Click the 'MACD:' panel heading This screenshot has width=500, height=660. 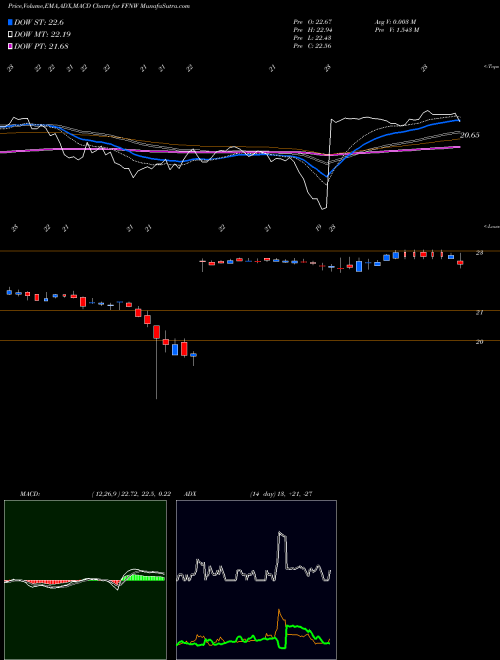point(30,494)
